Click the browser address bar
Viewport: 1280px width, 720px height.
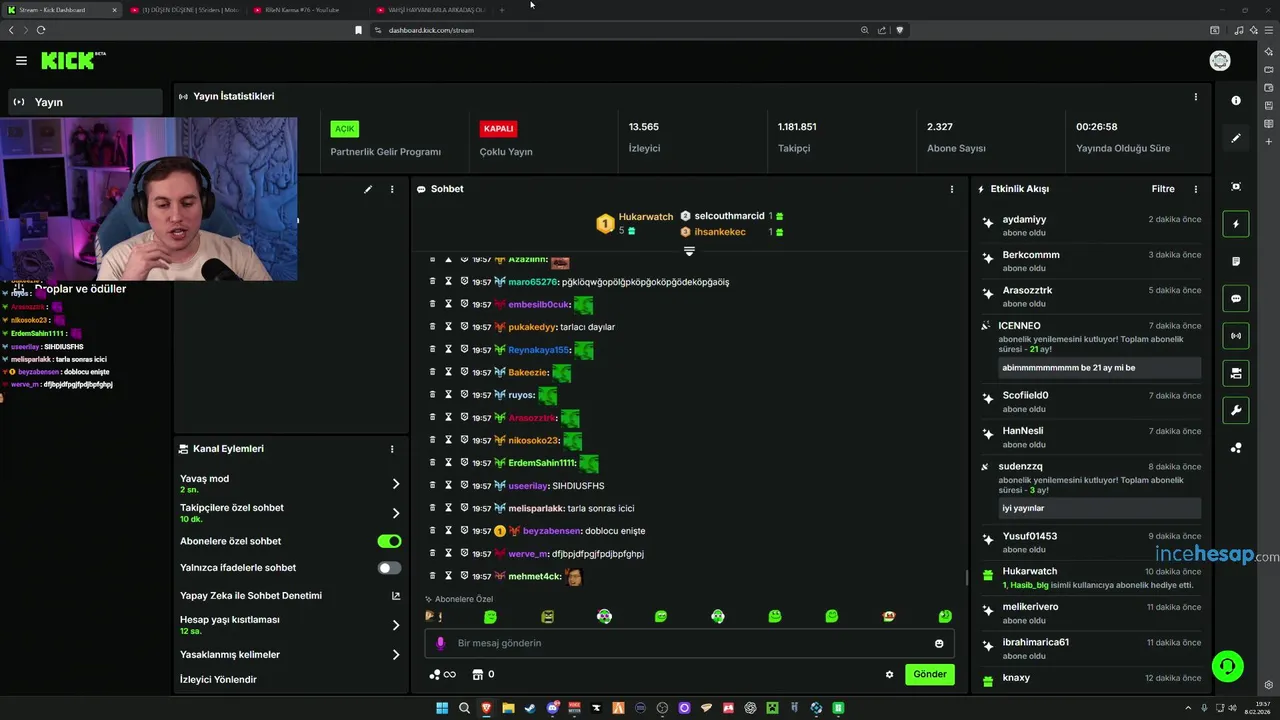620,30
